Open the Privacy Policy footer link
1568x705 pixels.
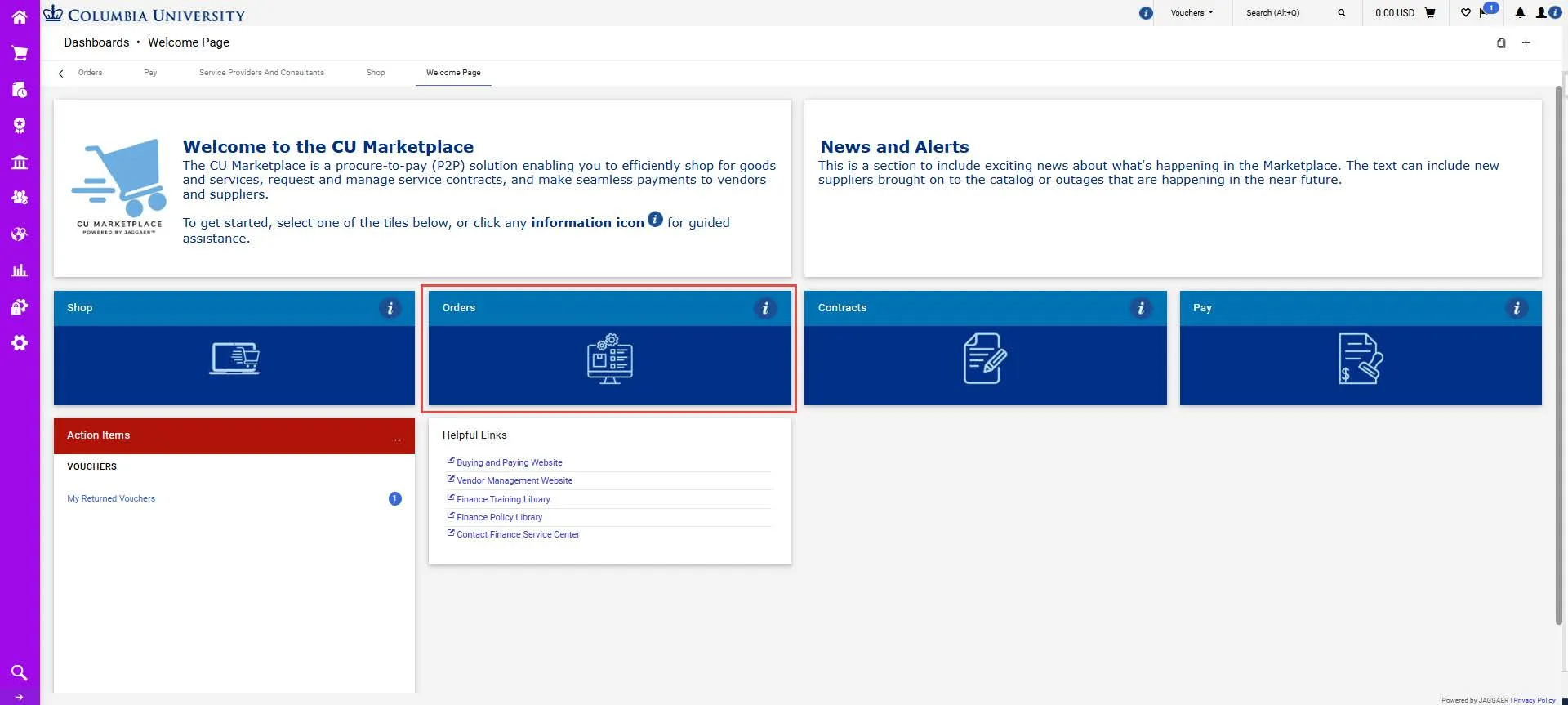1535,700
